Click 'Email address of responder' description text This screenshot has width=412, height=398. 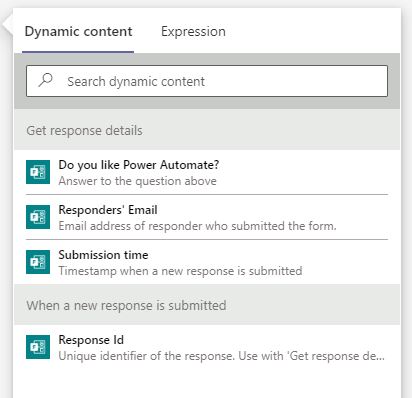coord(197,226)
